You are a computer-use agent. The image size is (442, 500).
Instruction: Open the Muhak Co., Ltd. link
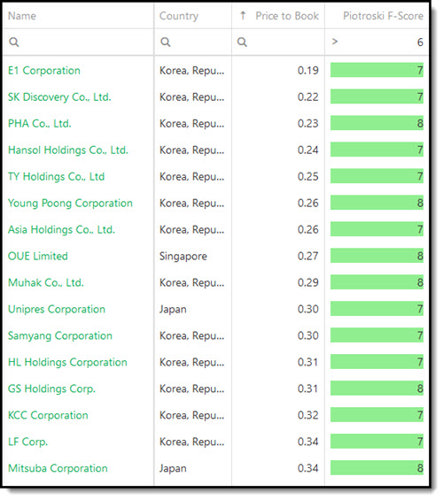coord(46,283)
